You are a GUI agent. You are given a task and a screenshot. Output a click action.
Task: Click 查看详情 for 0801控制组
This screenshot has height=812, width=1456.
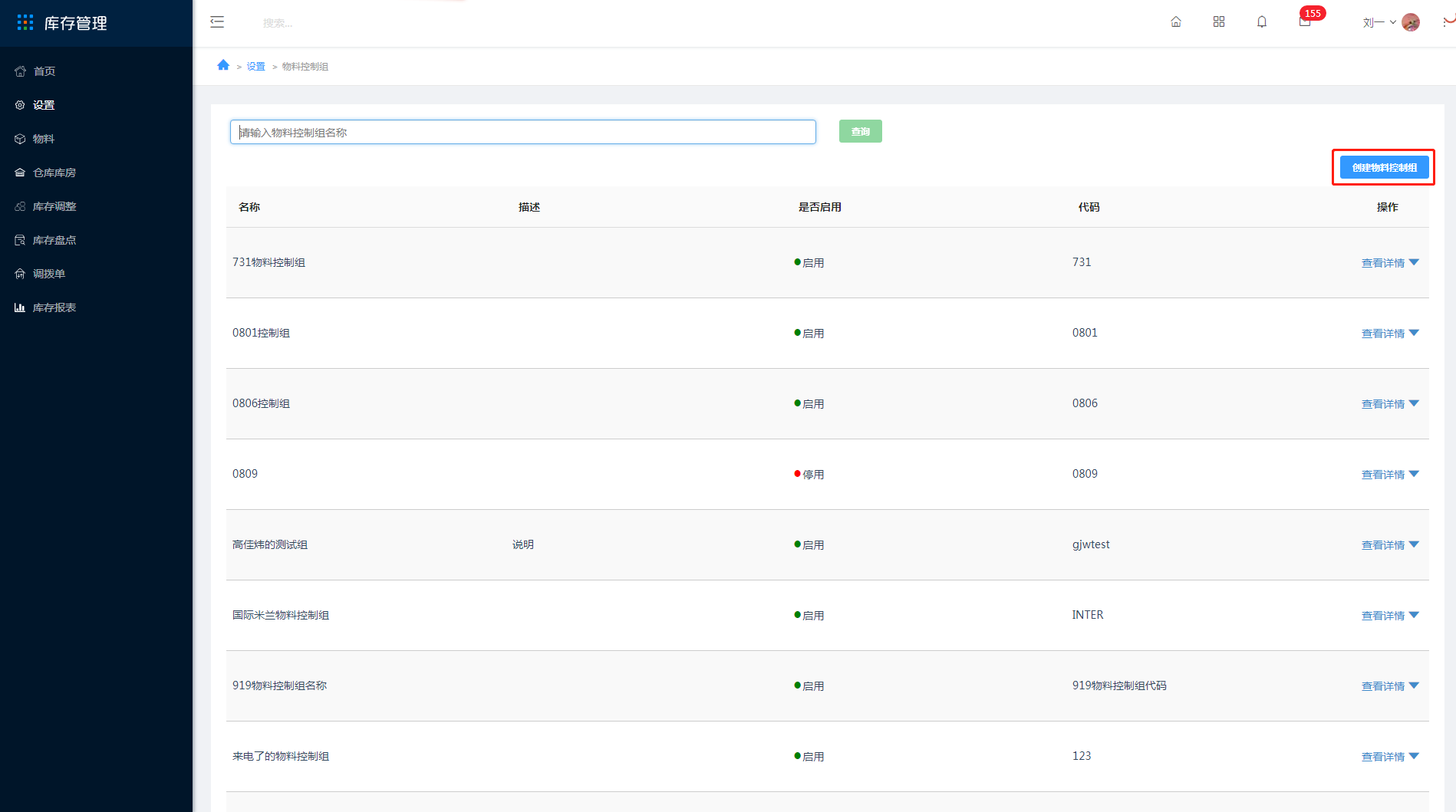tap(1382, 334)
